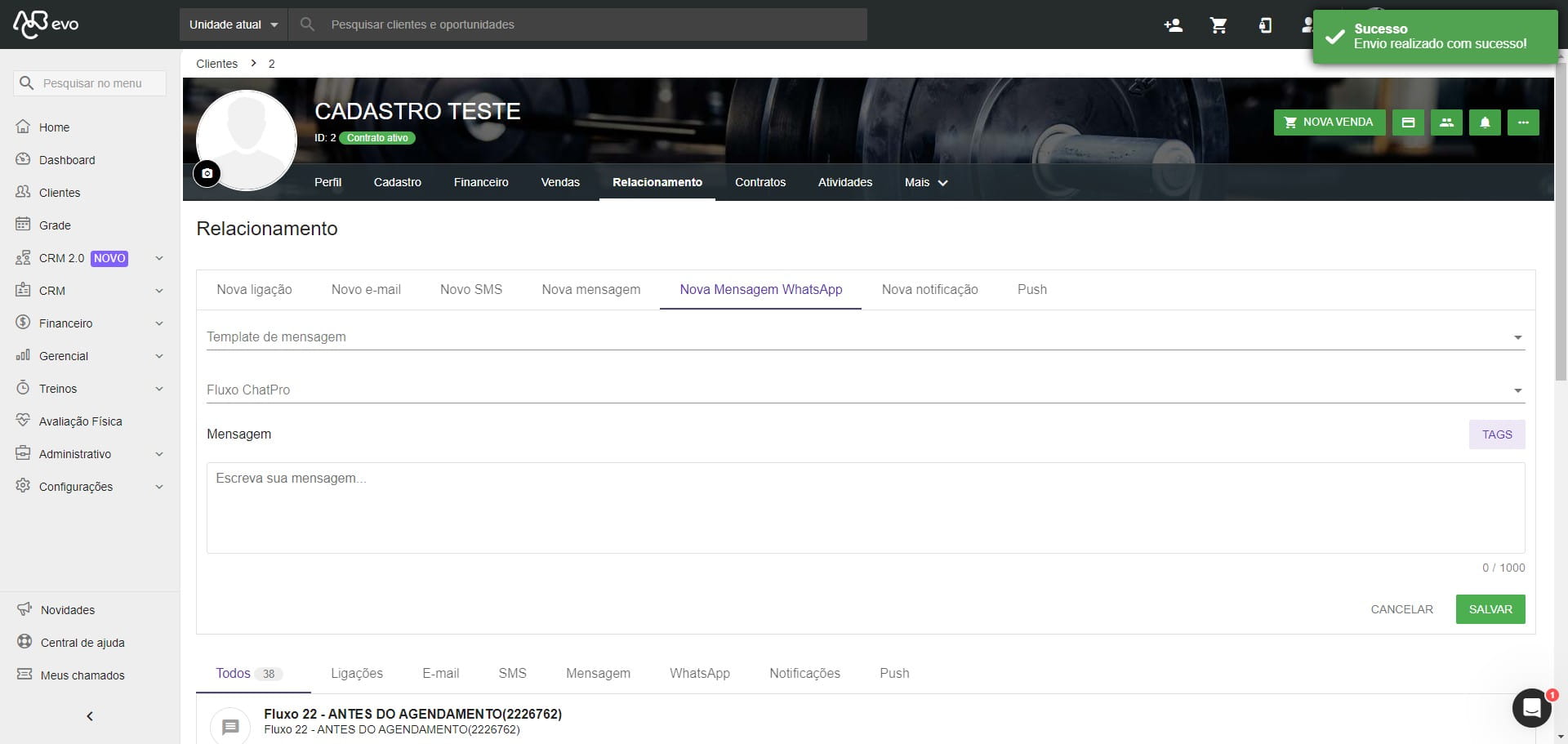
Task: Select the Novo e-mail tab
Action: 366,289
